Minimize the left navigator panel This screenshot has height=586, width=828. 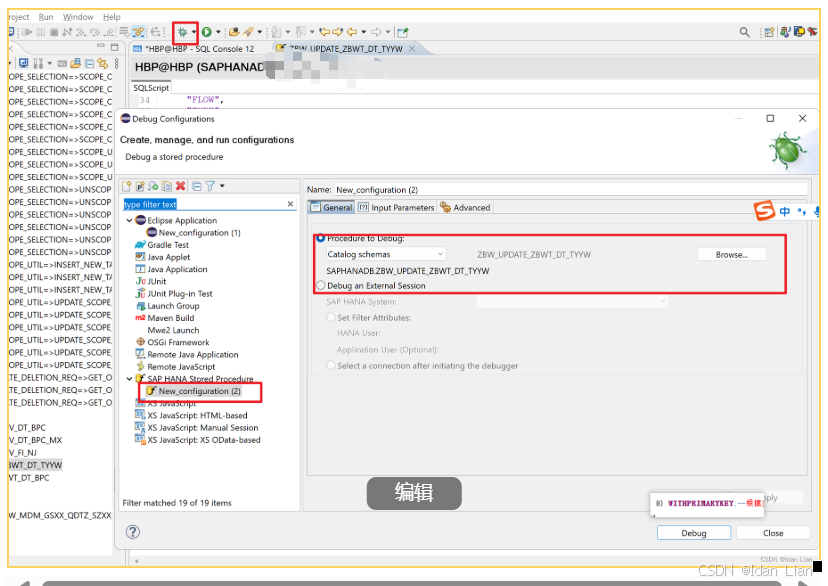tap(101, 46)
